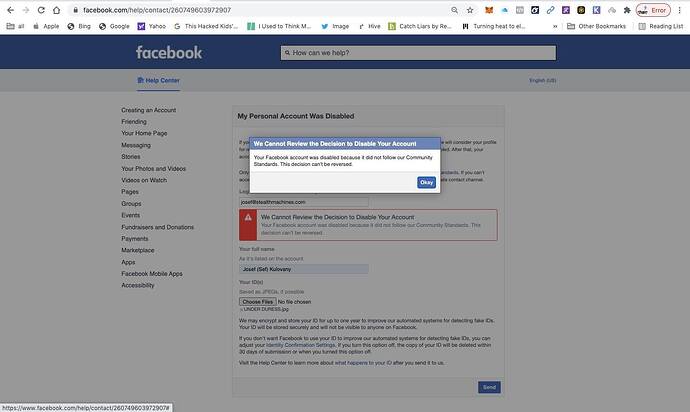Click the full name input field
The height and width of the screenshot is (412, 690).
coord(304,269)
